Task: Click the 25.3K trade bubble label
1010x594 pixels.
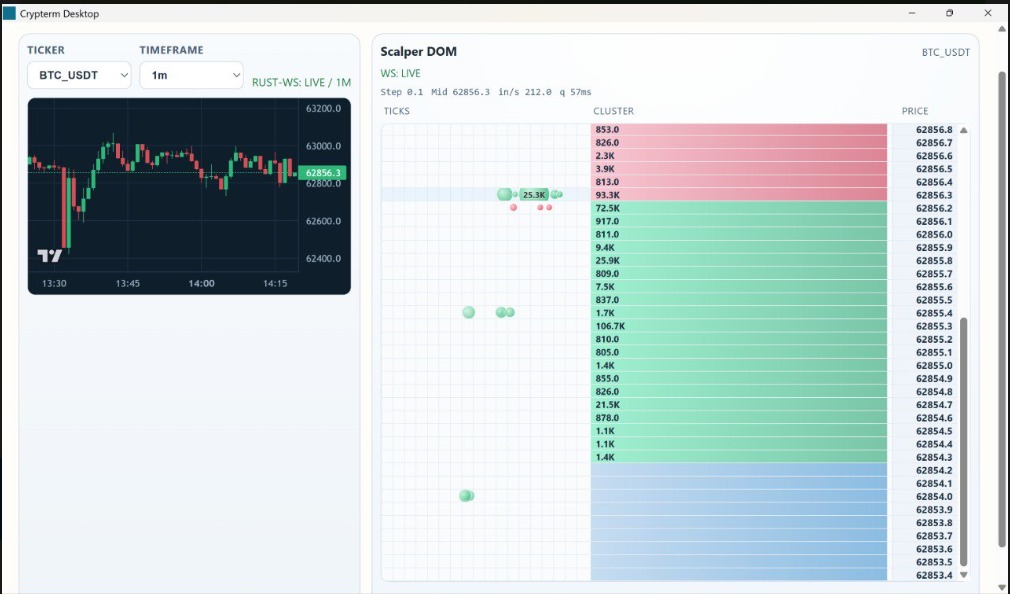Action: (x=534, y=195)
